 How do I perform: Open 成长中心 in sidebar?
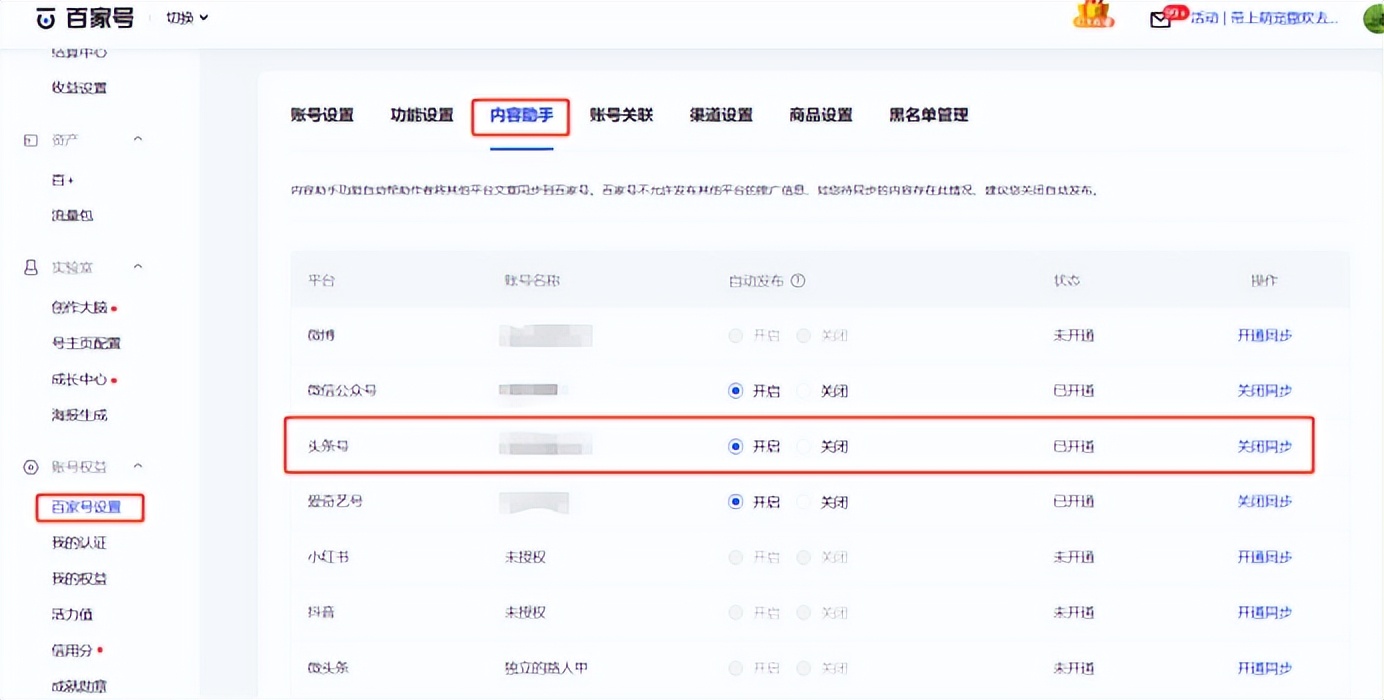tap(79, 380)
